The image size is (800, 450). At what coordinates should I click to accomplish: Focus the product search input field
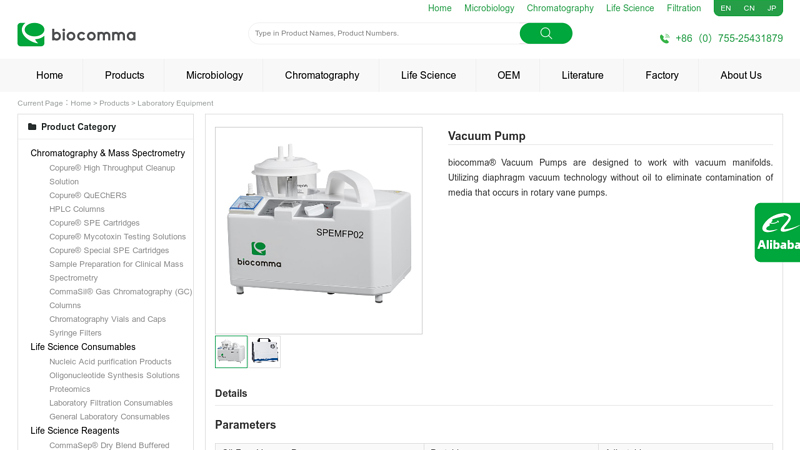click(384, 33)
